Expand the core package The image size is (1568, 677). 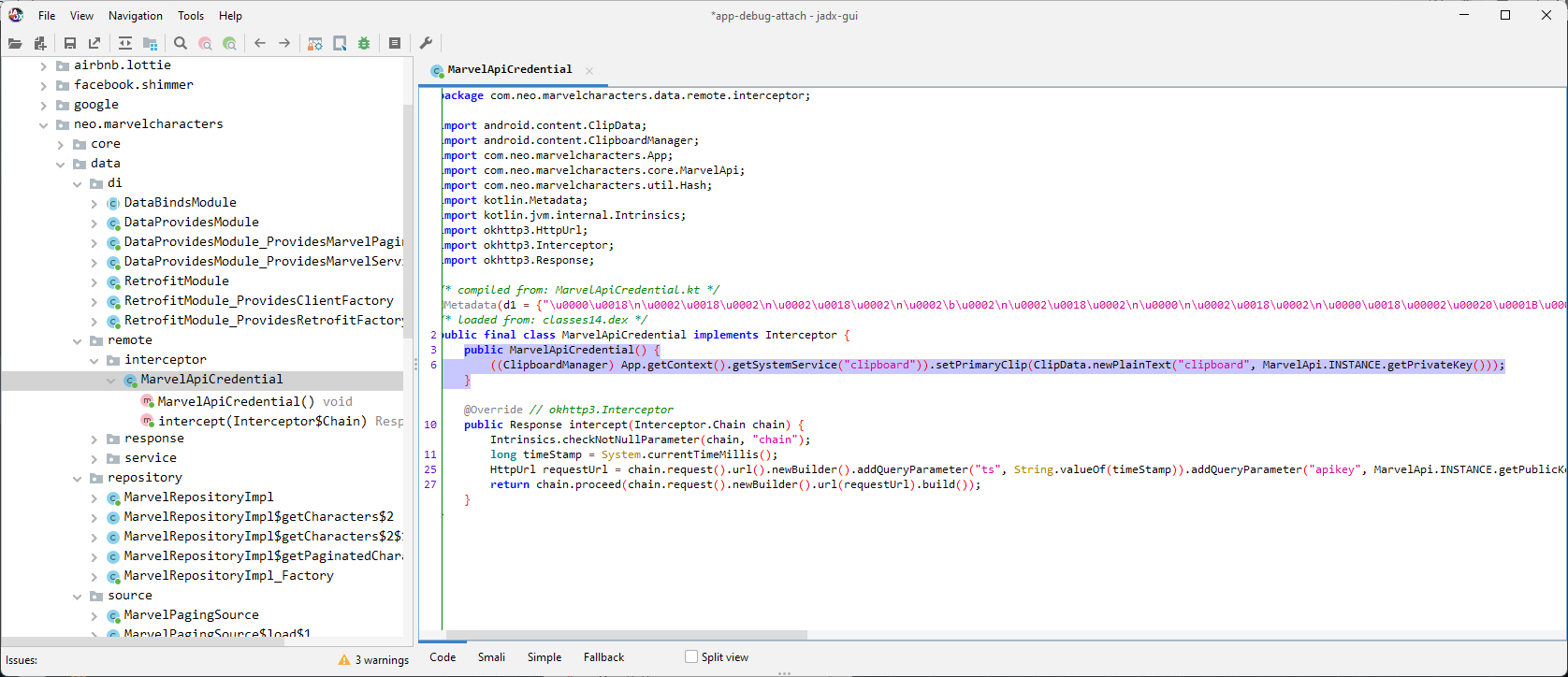(x=61, y=144)
